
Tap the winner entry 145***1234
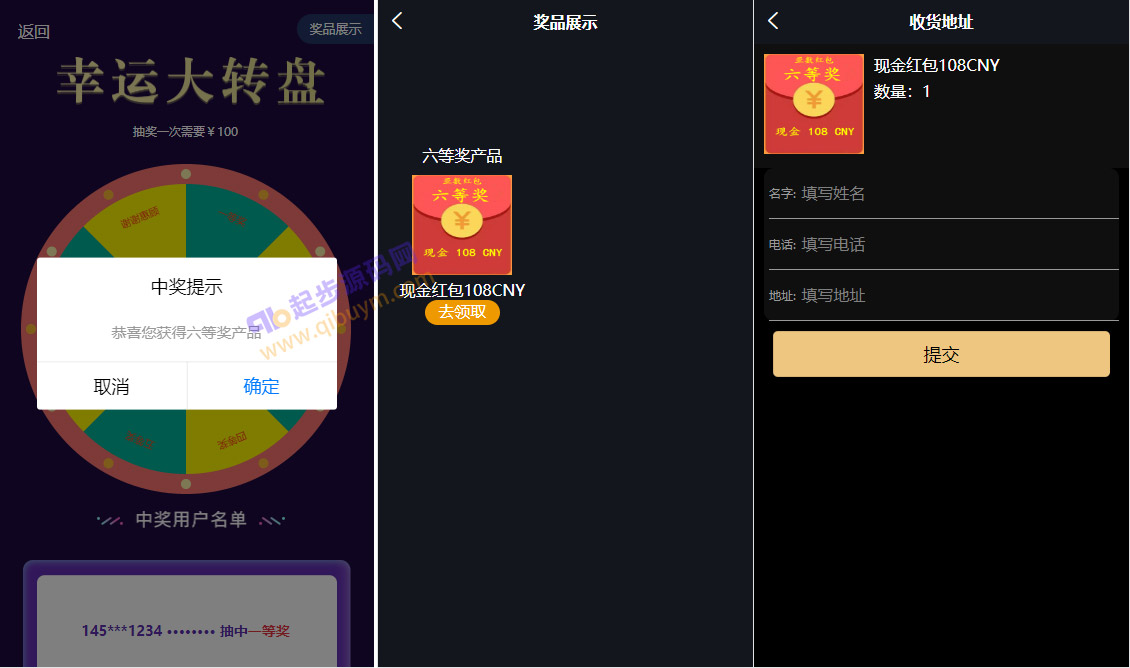coord(186,631)
